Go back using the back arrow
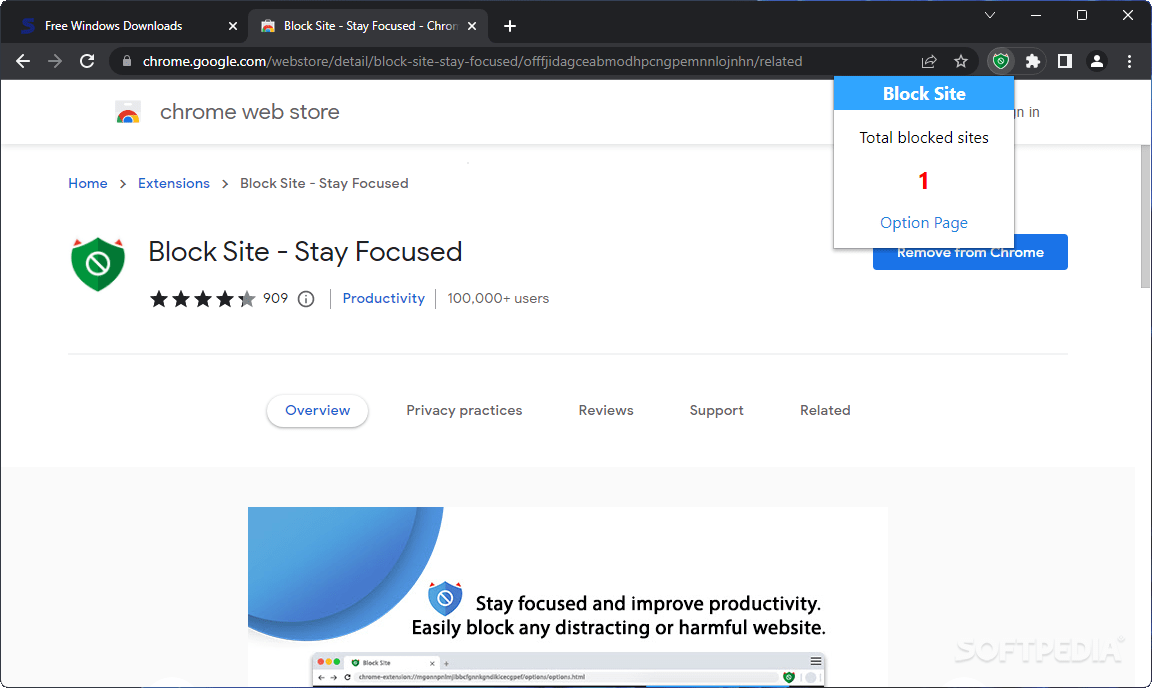This screenshot has width=1152, height=688. point(23,61)
